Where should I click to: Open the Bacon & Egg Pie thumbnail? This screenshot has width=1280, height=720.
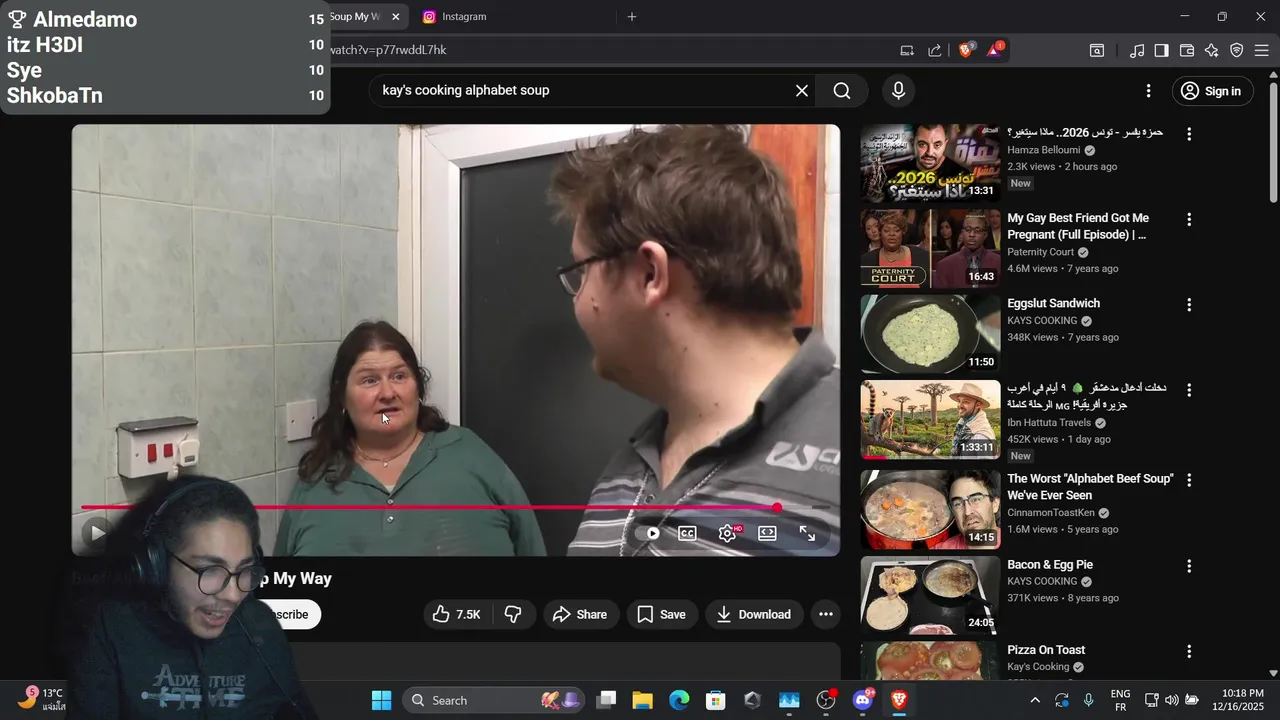click(x=930, y=596)
